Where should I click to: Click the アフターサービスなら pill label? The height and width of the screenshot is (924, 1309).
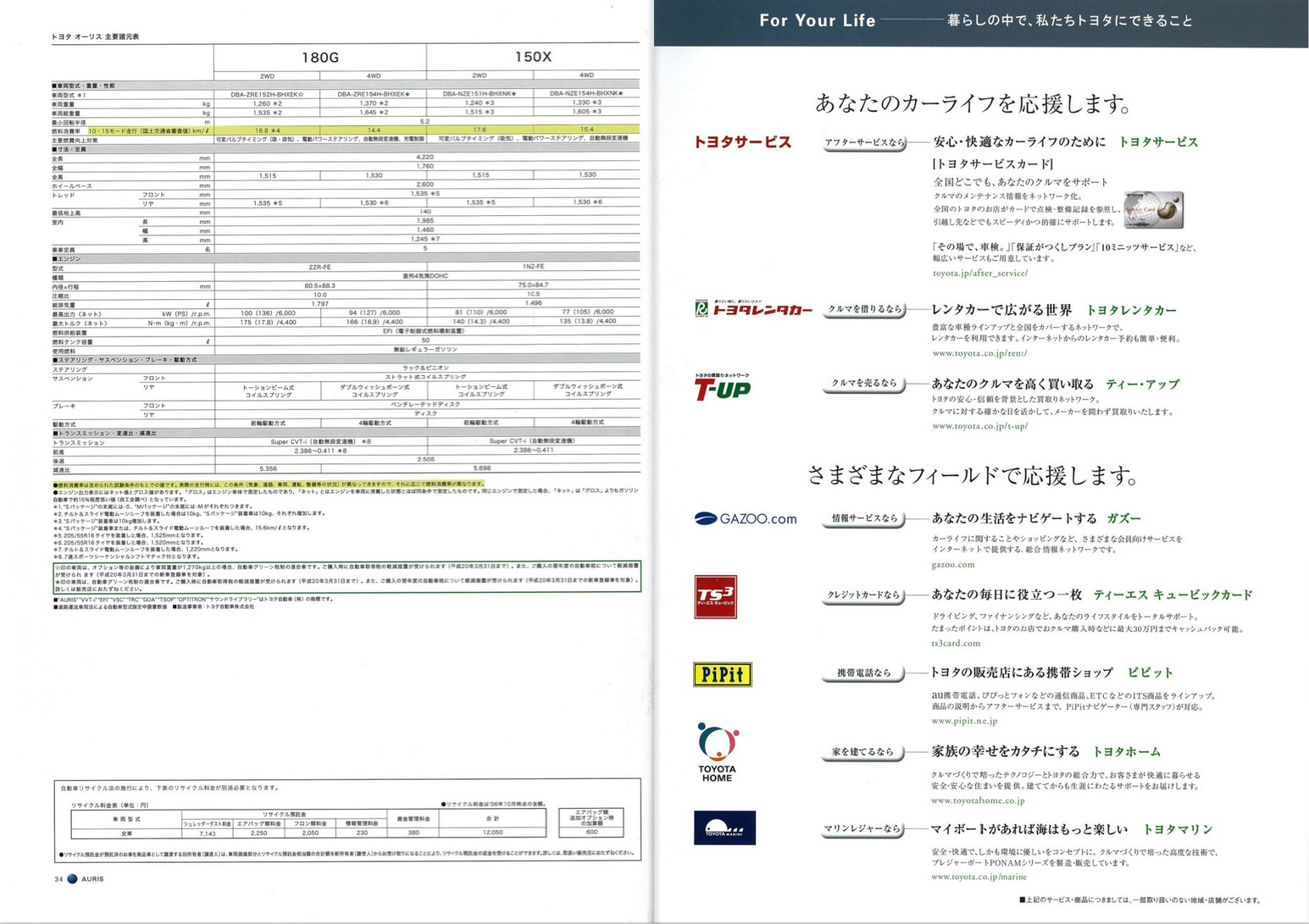(863, 142)
